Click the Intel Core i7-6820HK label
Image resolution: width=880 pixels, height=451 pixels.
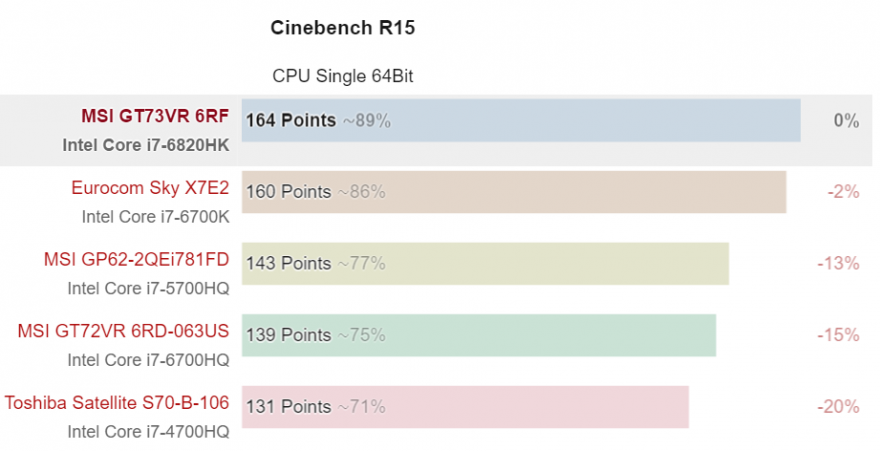coord(146,145)
